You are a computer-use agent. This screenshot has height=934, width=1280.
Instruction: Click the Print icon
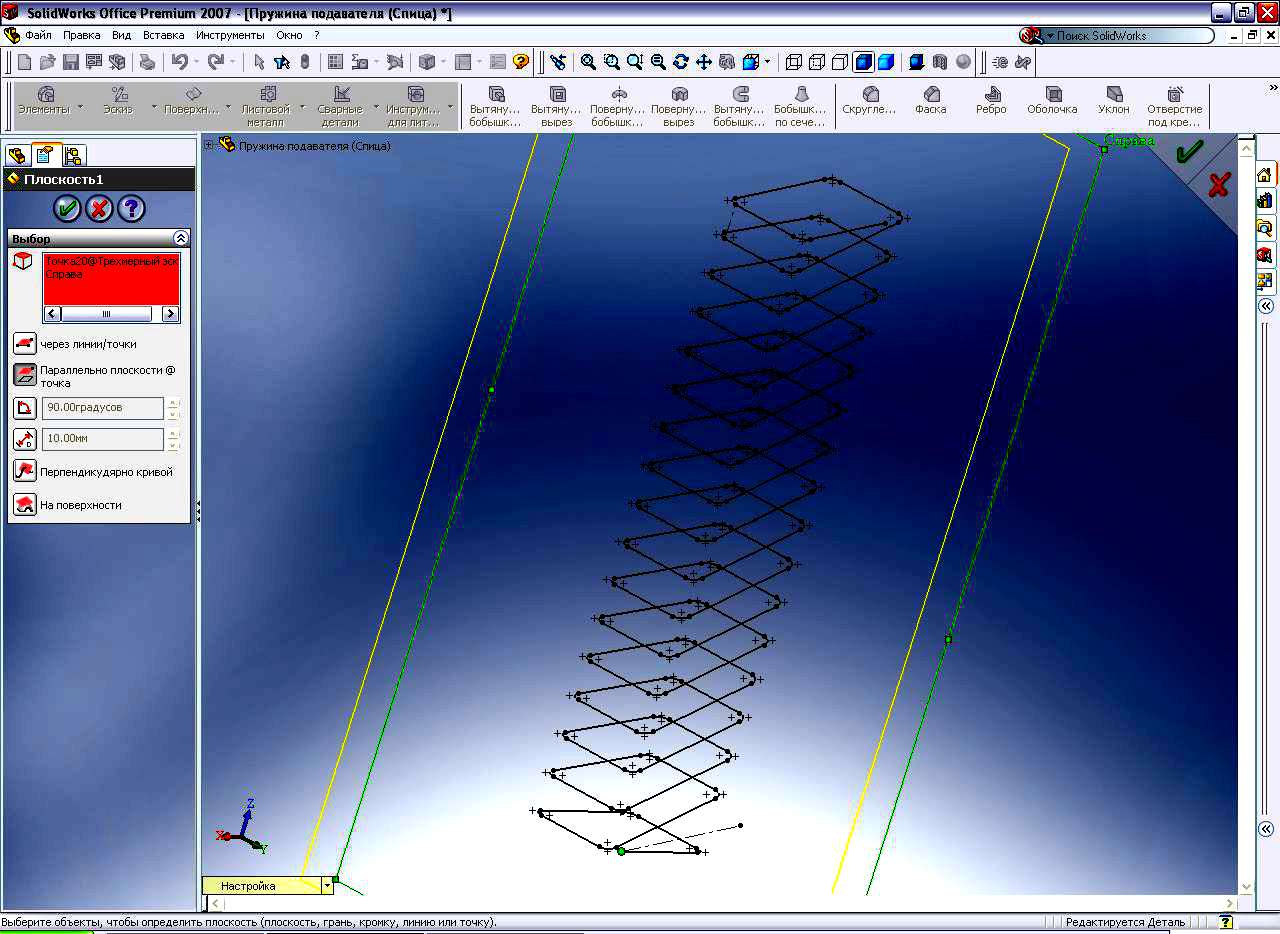click(147, 62)
